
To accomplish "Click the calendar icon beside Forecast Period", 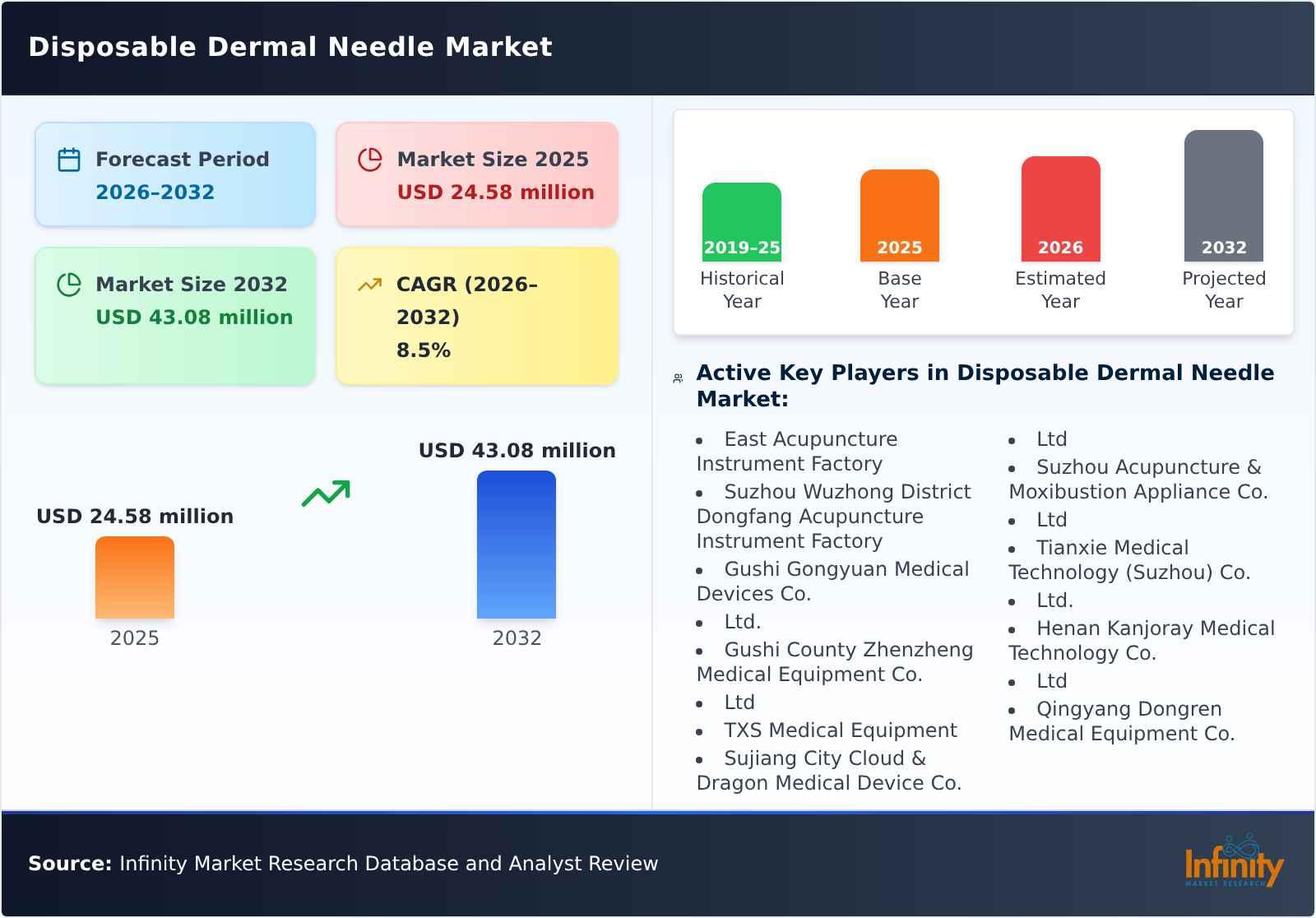I will click(x=69, y=159).
